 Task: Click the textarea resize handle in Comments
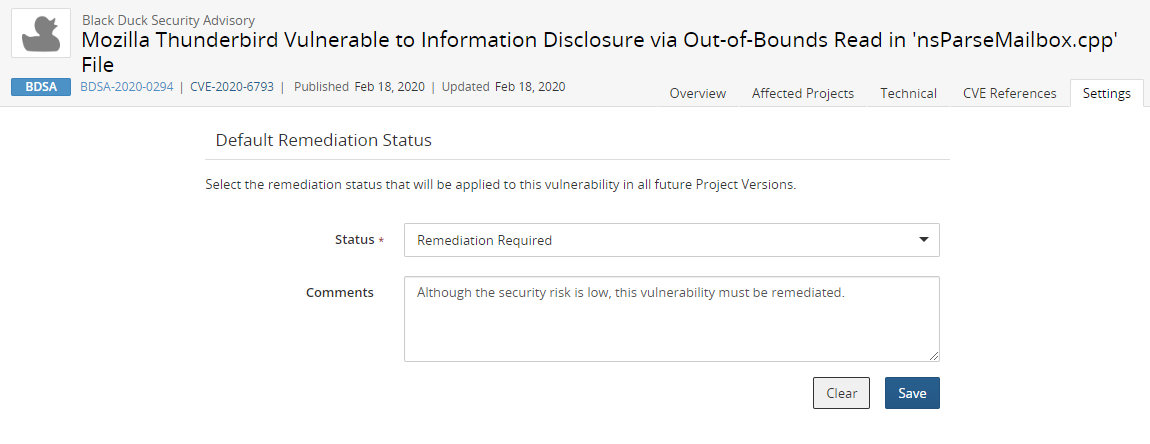934,355
